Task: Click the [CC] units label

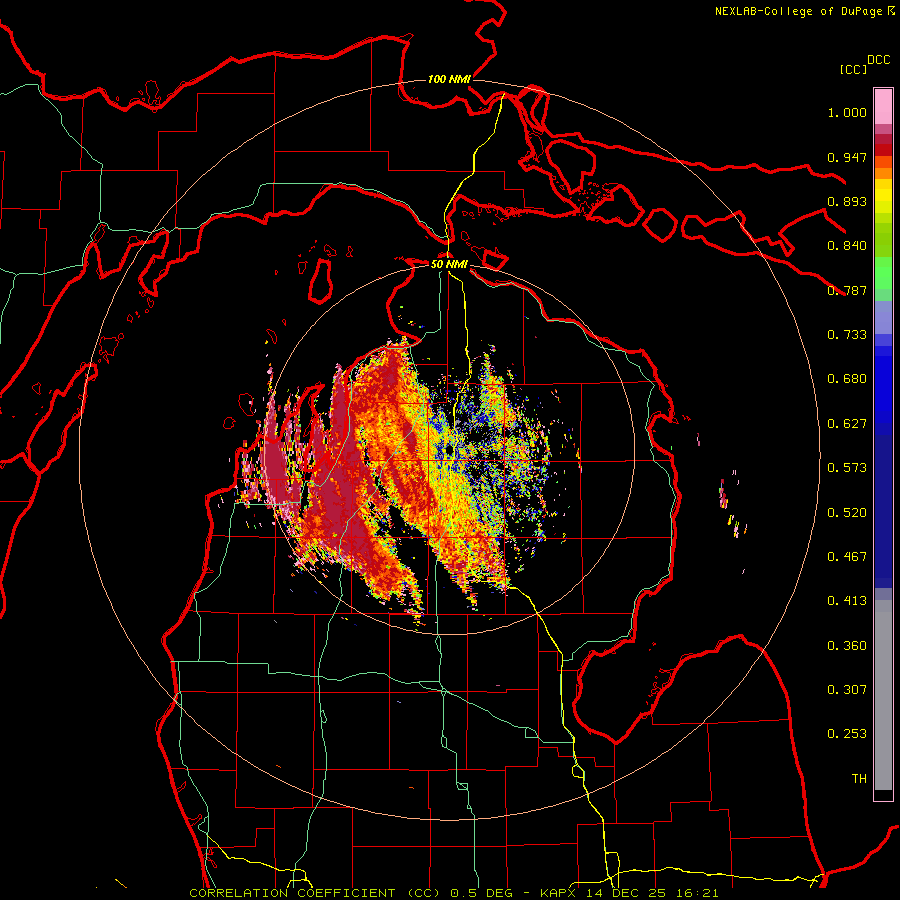Action: (853, 69)
